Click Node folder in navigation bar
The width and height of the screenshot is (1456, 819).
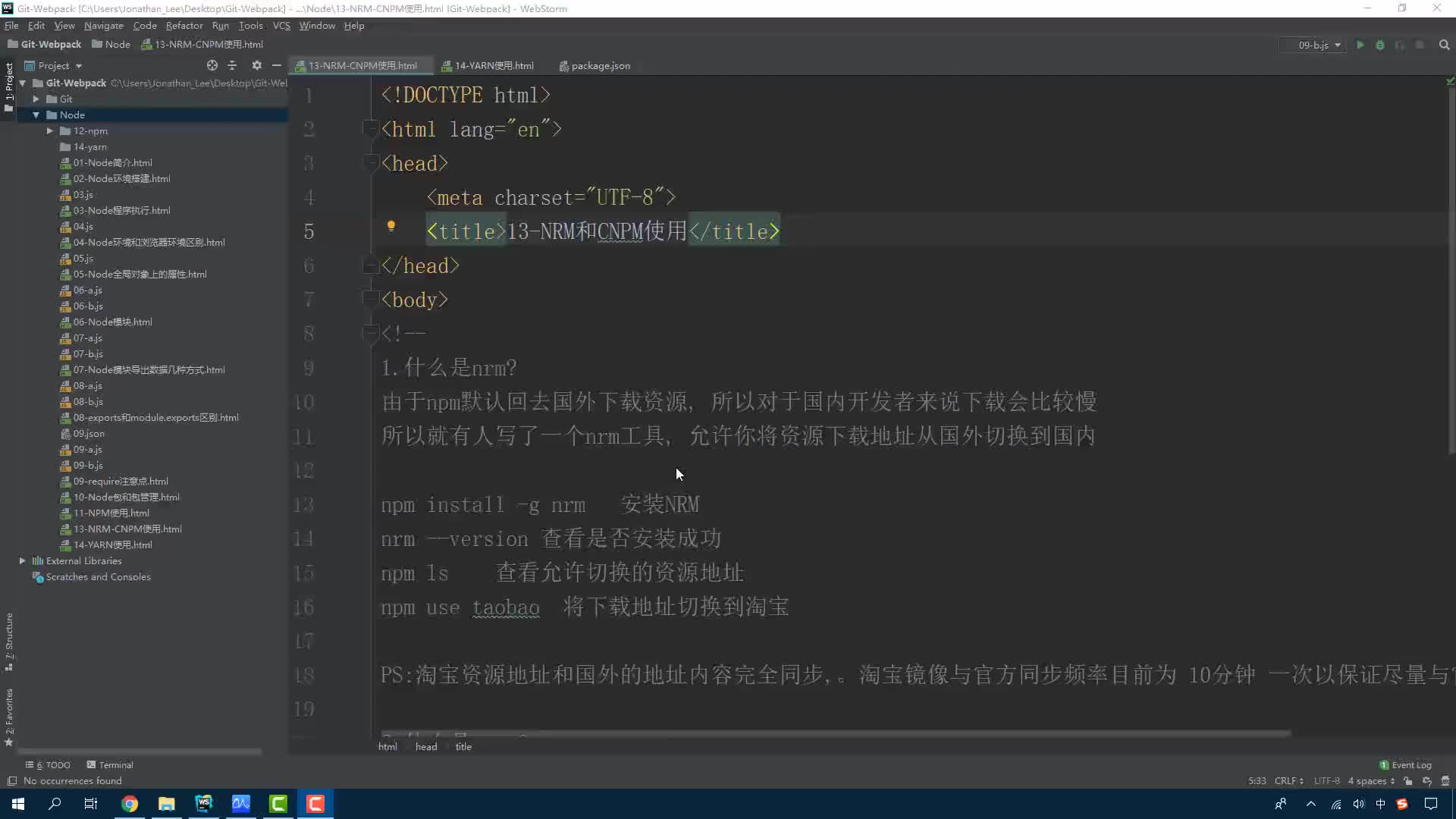111,44
